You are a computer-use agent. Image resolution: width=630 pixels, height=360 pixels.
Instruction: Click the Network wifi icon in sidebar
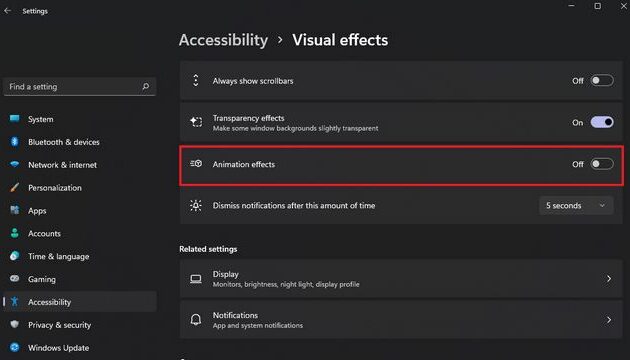click(14, 164)
